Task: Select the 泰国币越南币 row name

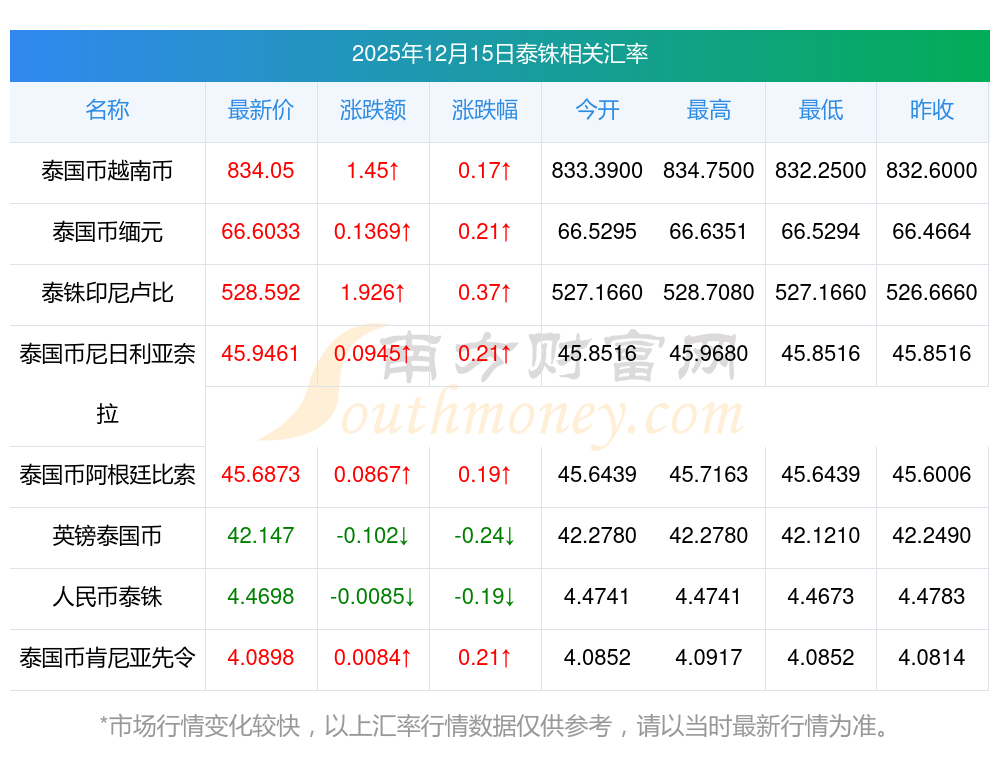Action: [107, 171]
